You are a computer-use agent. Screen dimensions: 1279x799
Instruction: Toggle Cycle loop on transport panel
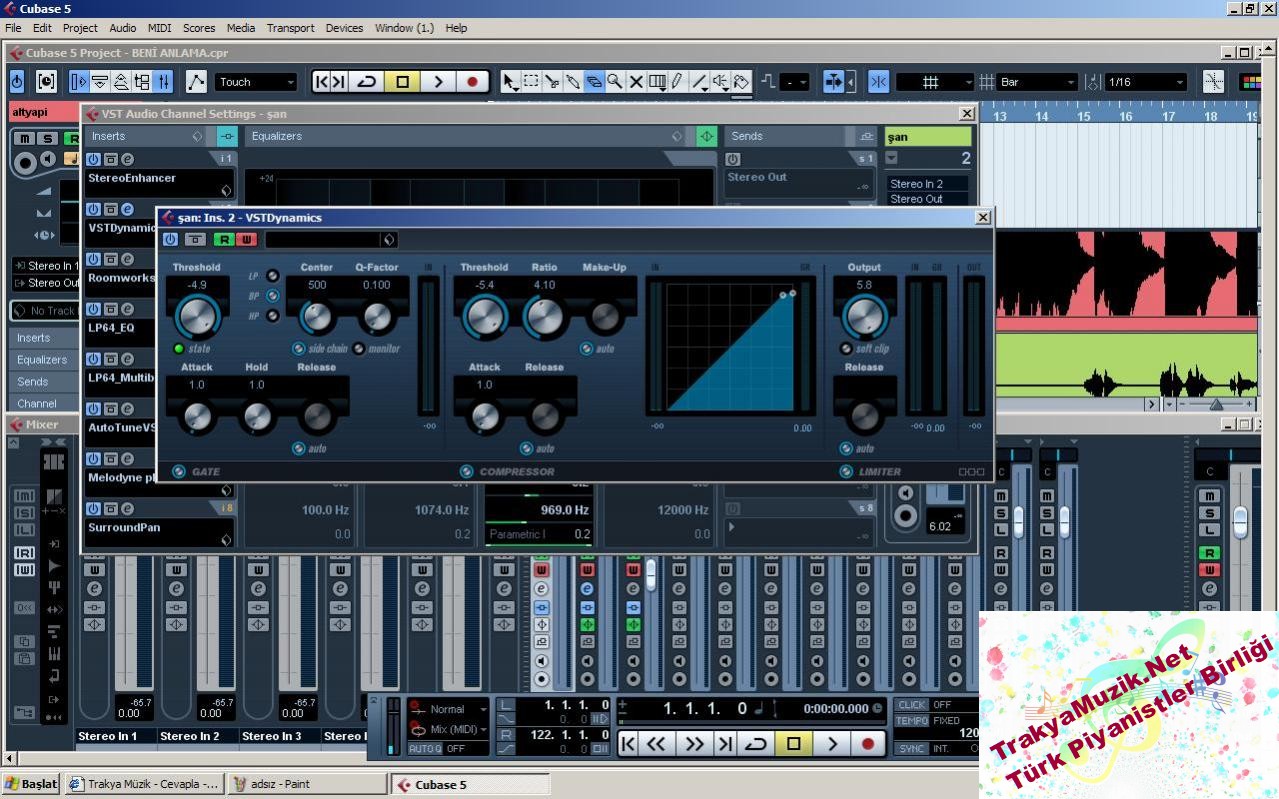tap(756, 743)
